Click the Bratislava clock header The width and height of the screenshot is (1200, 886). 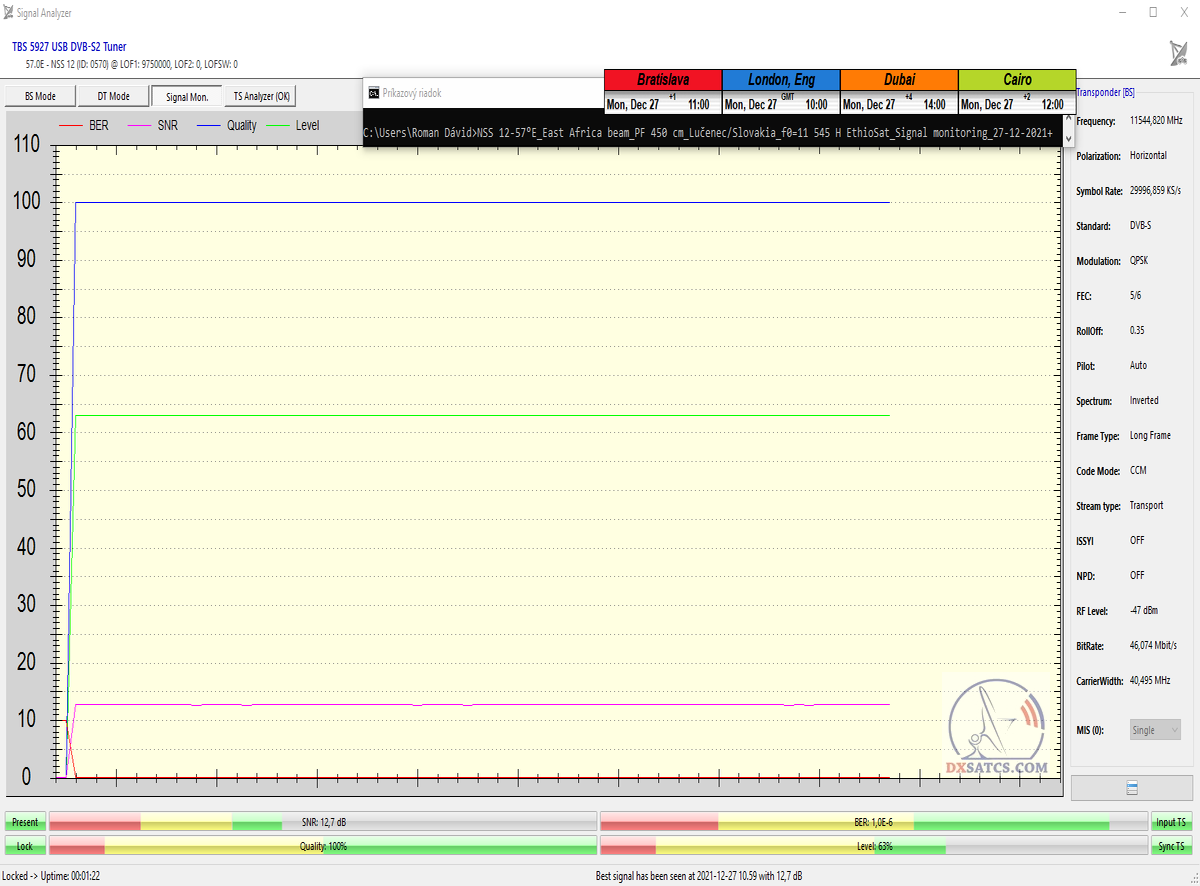[662, 80]
